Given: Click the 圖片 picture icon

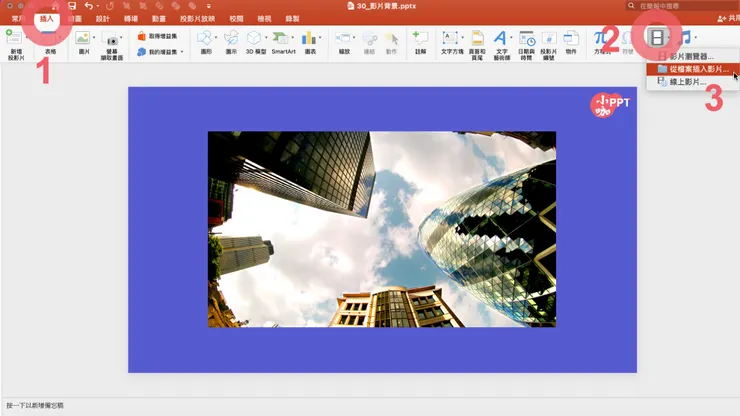Looking at the screenshot, I should 83,38.
